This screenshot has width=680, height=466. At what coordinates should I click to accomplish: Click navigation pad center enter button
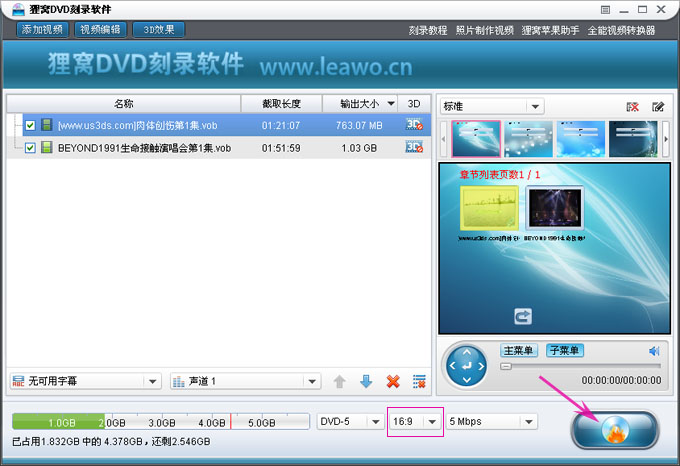467,366
